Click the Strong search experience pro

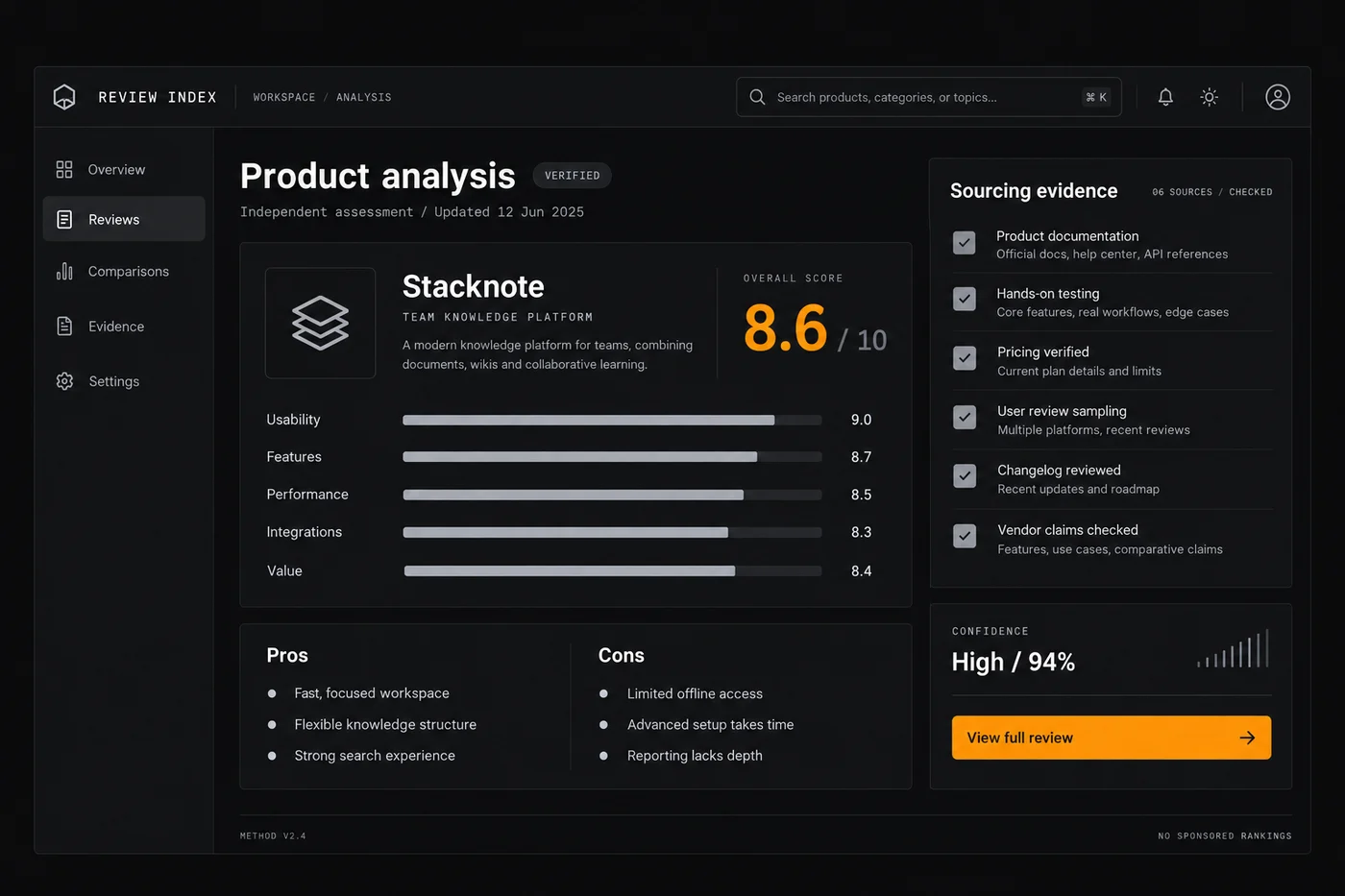[x=375, y=756]
